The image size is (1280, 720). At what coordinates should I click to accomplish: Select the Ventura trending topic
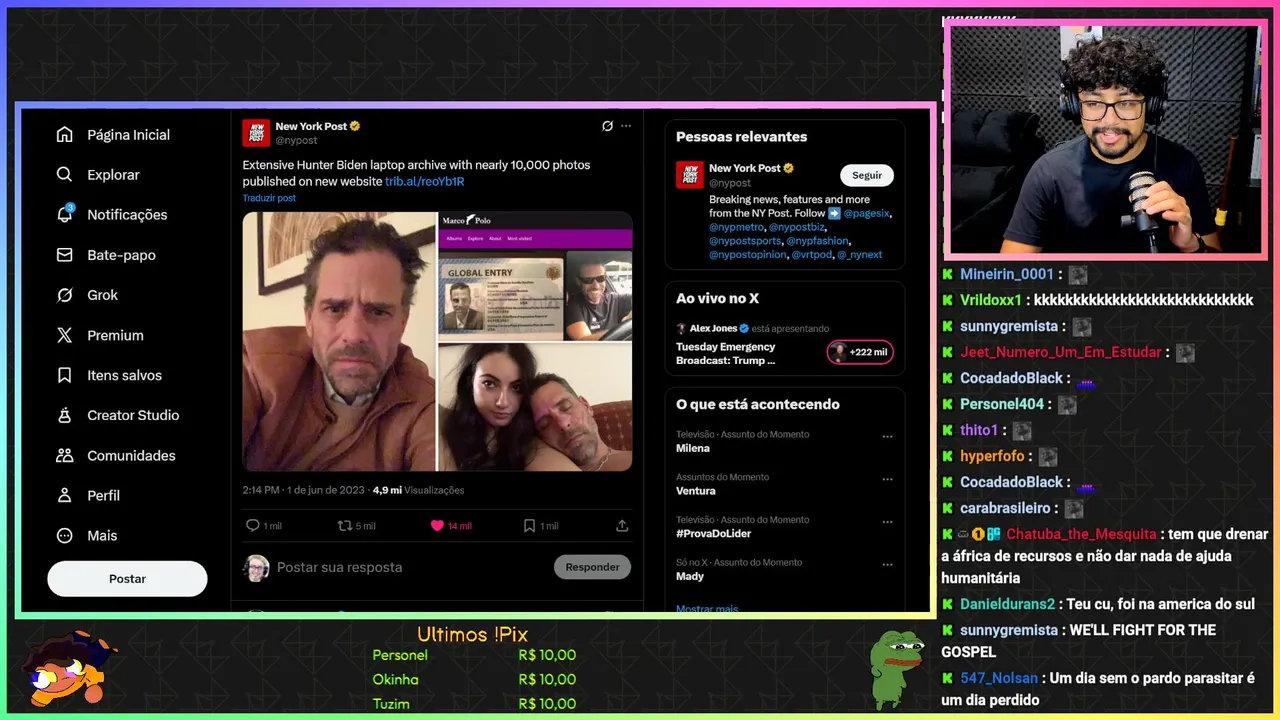coord(696,491)
